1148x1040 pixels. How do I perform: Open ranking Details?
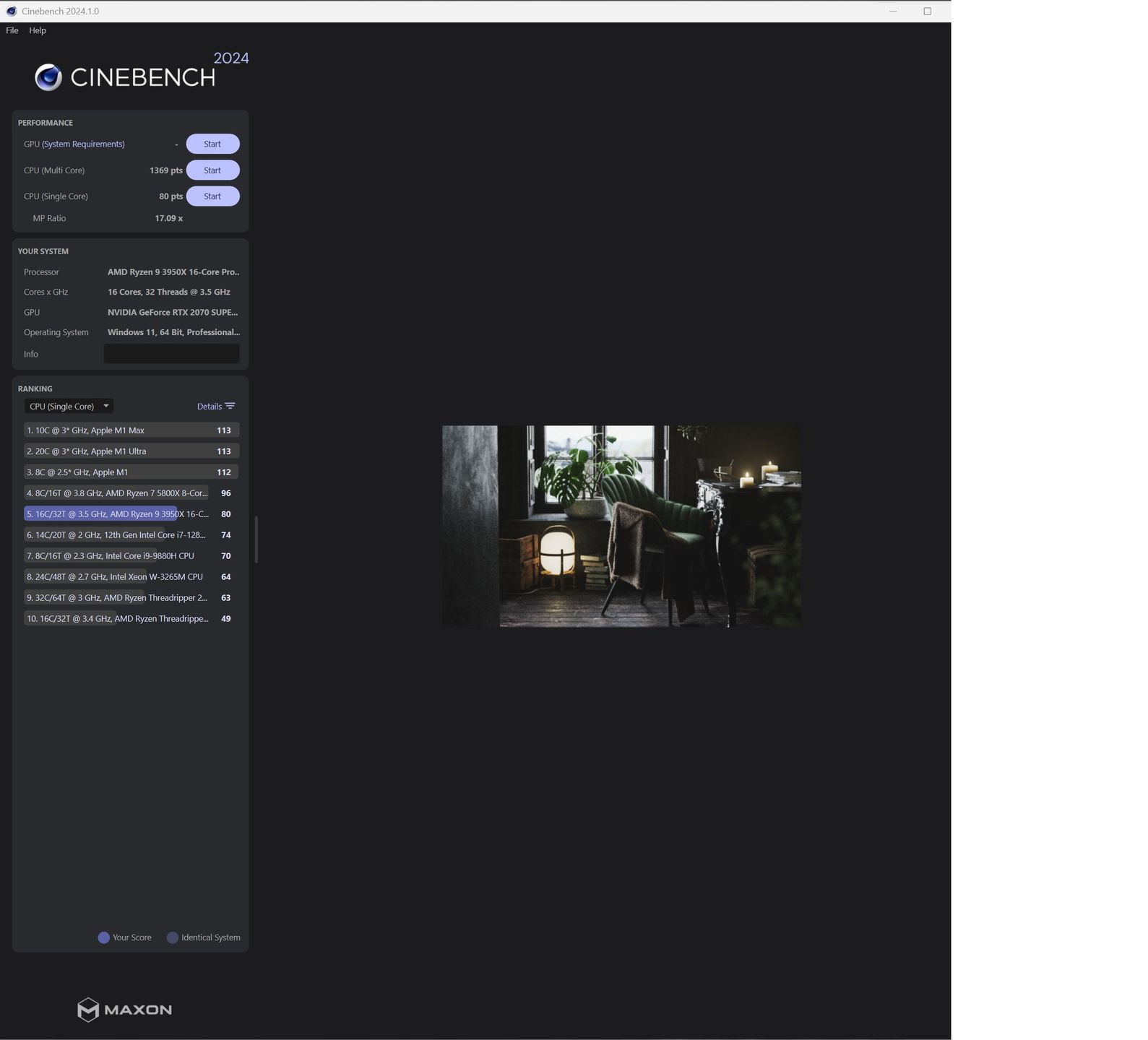click(x=210, y=406)
